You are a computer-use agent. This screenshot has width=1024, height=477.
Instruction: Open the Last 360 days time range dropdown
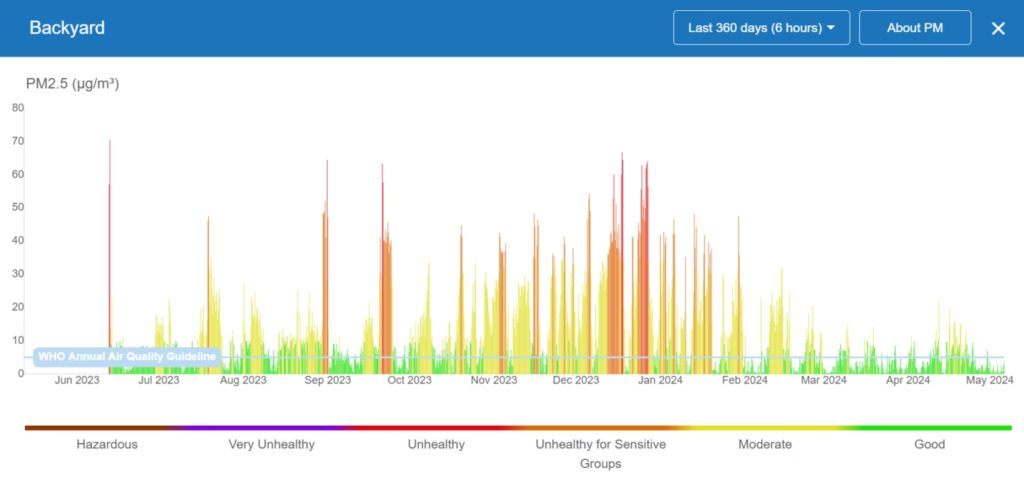(761, 28)
